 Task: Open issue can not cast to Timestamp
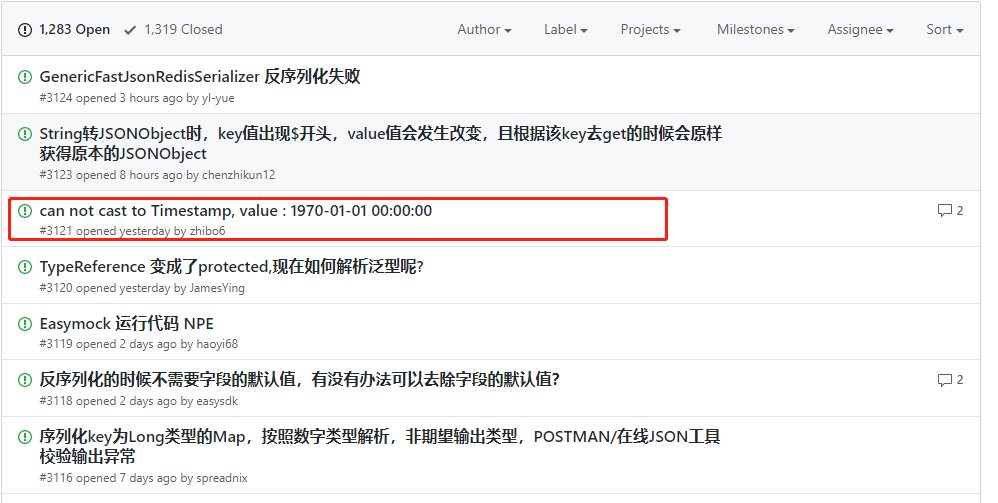point(235,211)
